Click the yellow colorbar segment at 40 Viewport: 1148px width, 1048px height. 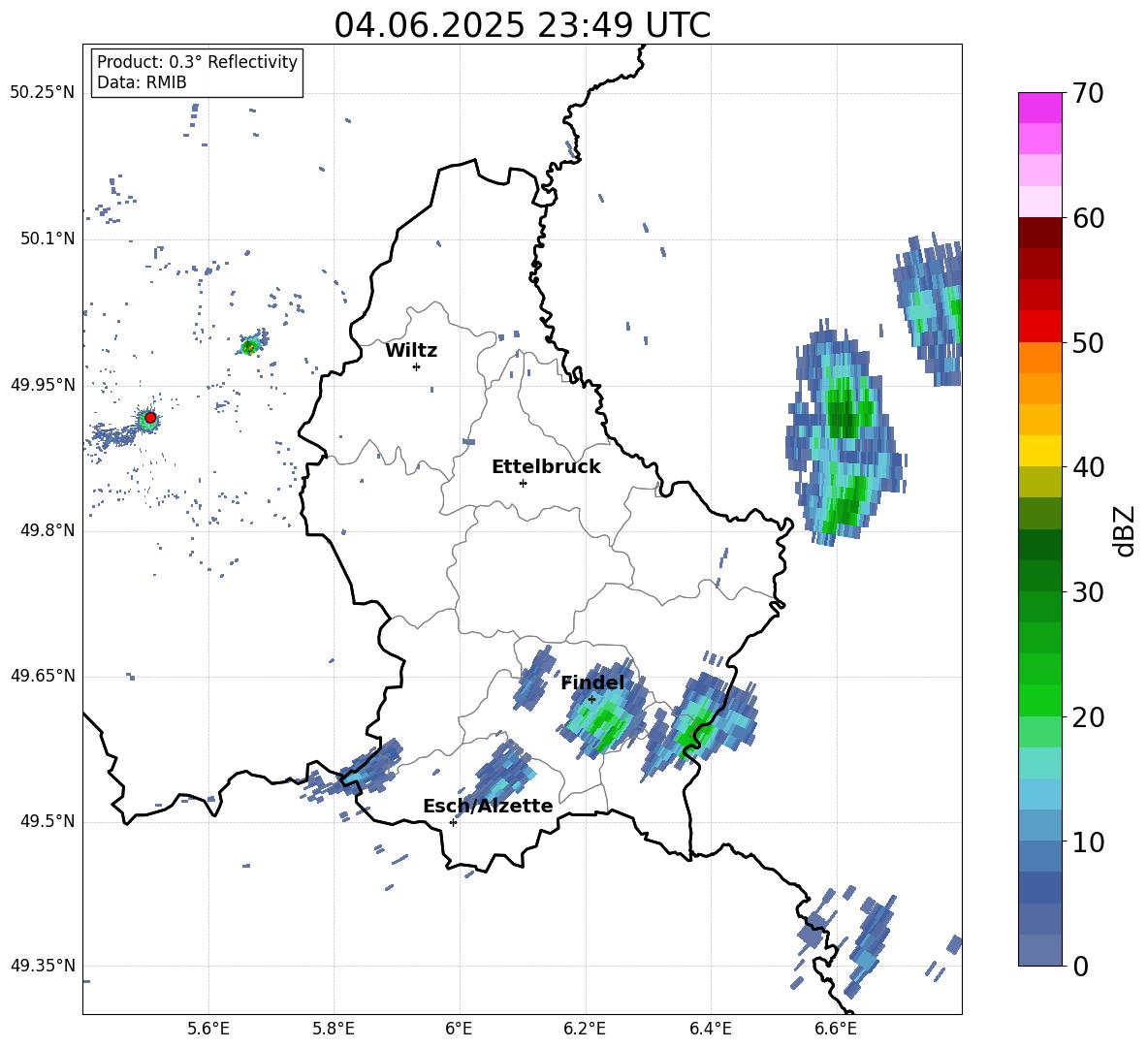1039,451
